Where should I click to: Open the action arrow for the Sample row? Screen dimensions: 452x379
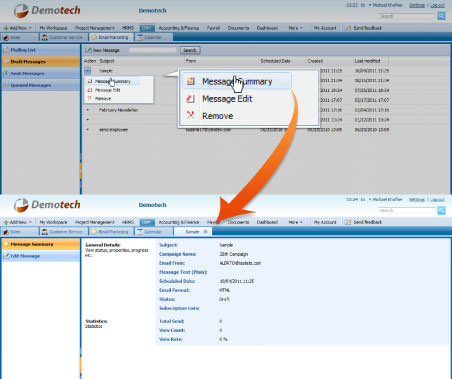[x=87, y=71]
